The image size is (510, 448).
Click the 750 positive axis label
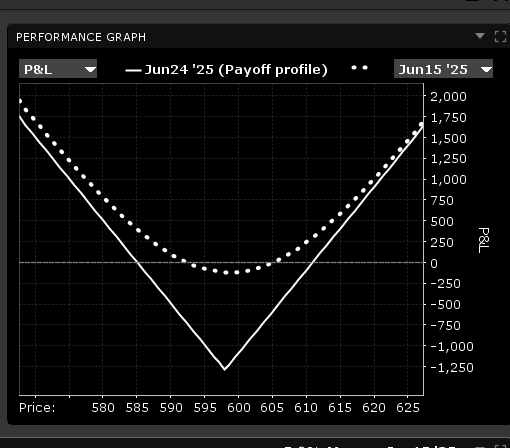[x=442, y=201]
